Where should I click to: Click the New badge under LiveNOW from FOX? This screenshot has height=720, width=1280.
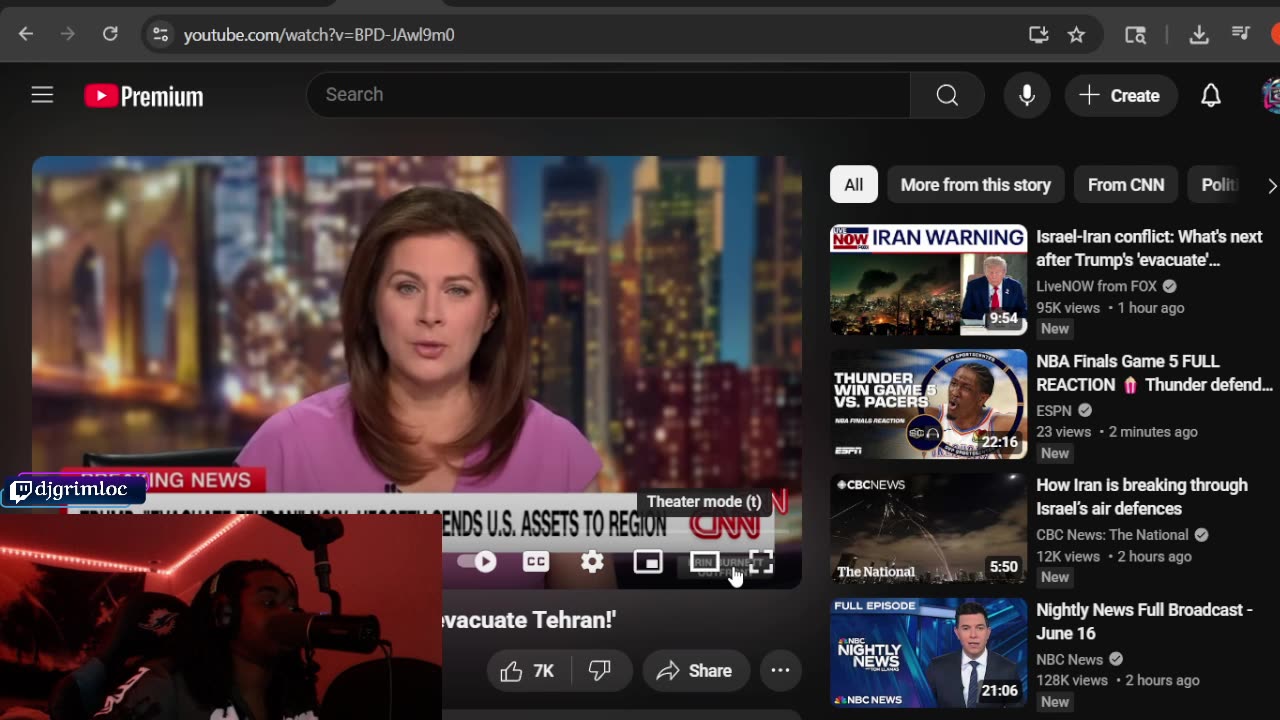[x=1055, y=329]
